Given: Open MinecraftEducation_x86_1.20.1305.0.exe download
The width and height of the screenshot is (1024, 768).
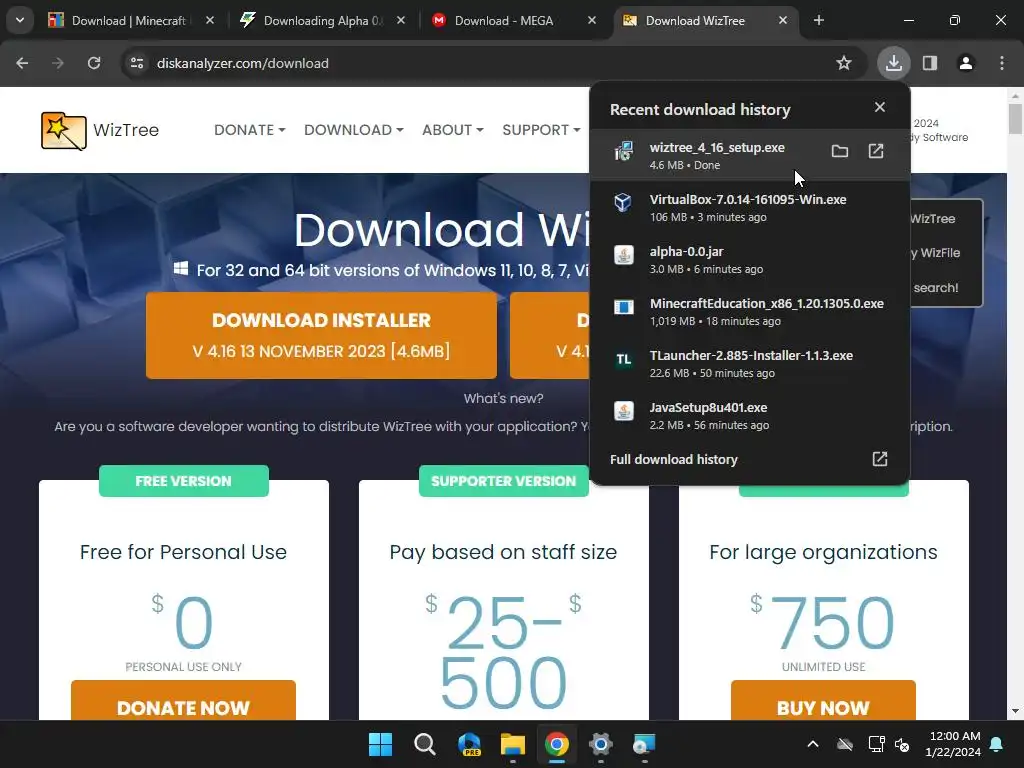Looking at the screenshot, I should pos(750,312).
